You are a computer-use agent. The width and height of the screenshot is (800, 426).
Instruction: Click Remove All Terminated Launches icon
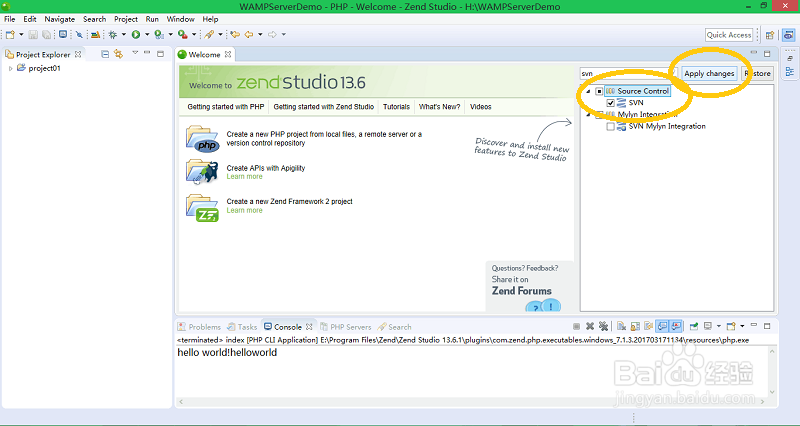604,327
